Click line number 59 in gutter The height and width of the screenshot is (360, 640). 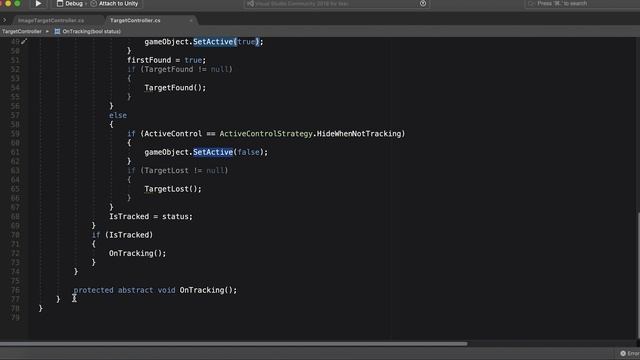pyautogui.click(x=15, y=134)
